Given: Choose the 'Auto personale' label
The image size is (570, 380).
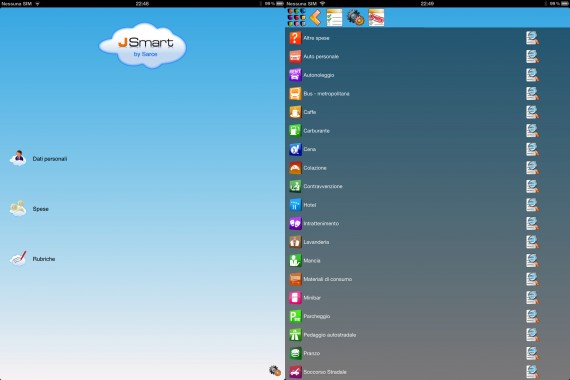Looking at the screenshot, I should tap(321, 56).
